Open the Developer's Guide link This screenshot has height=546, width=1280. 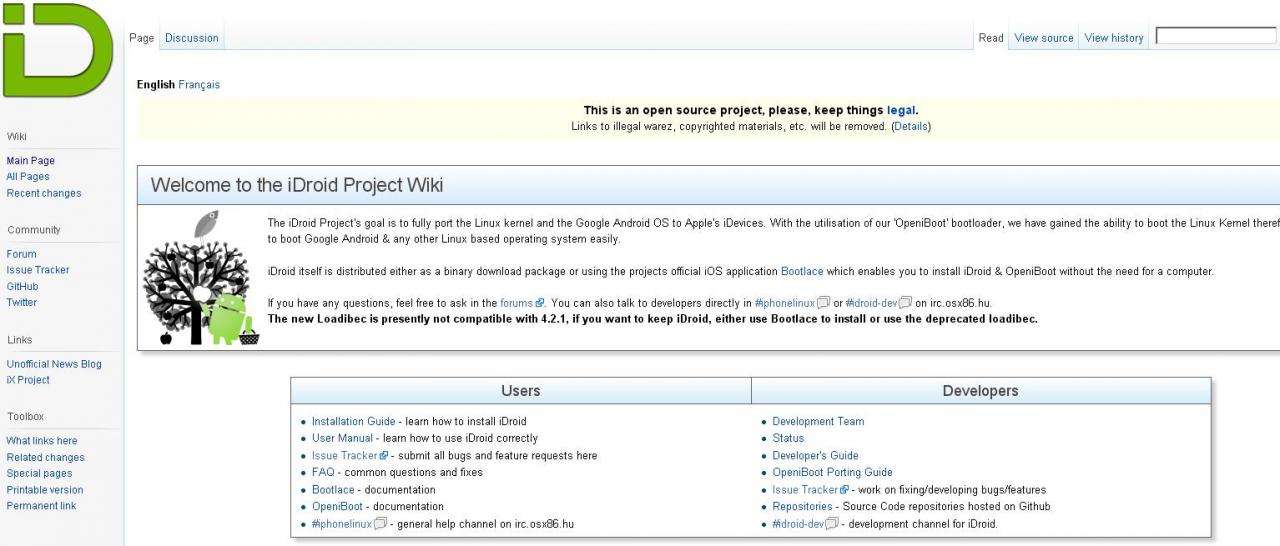(x=815, y=456)
